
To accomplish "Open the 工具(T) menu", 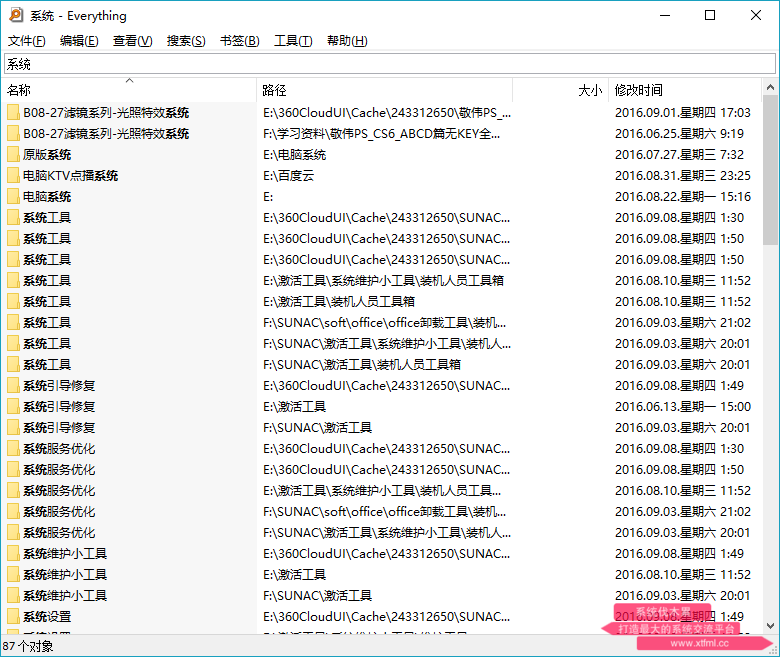I will pyautogui.click(x=293, y=41).
